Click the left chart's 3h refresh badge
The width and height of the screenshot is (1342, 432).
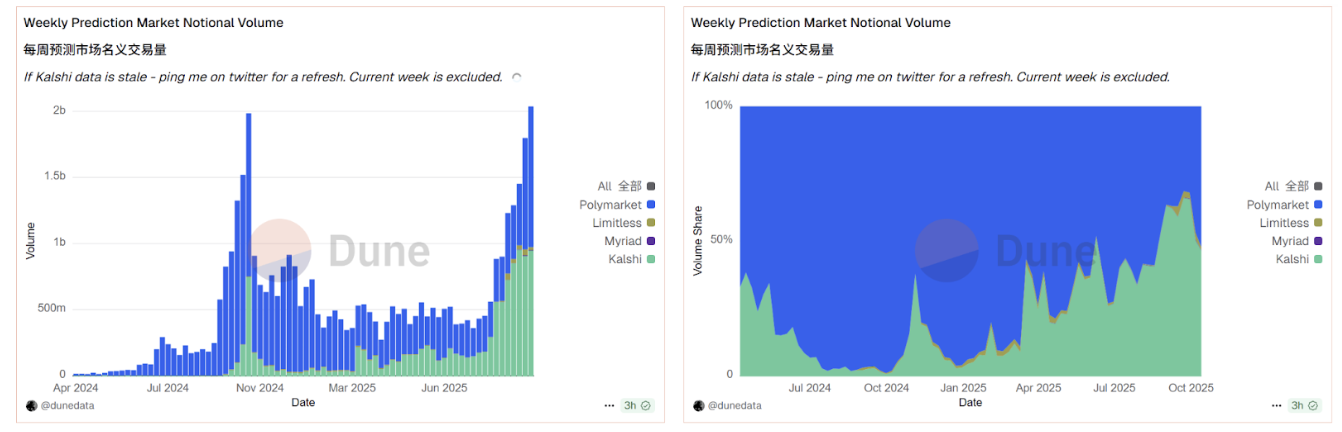coord(637,405)
